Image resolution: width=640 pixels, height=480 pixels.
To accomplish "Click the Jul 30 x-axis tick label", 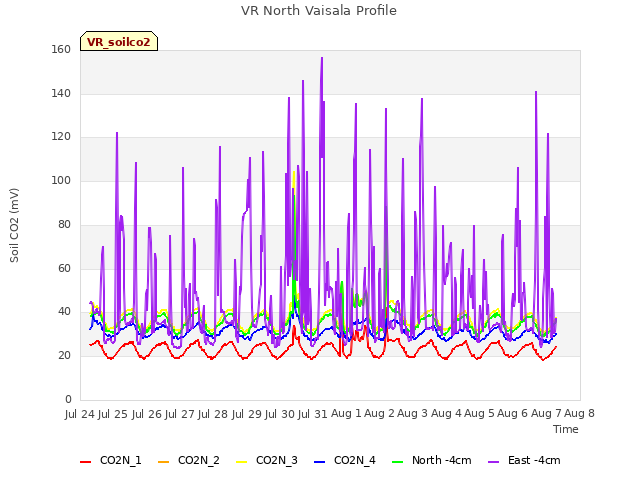I will pos(280,414).
